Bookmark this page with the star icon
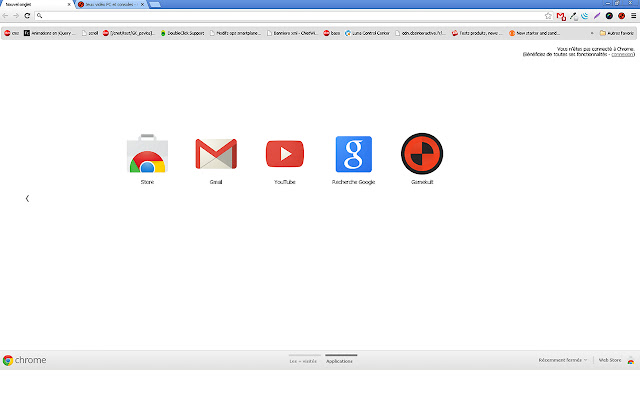 548,16
